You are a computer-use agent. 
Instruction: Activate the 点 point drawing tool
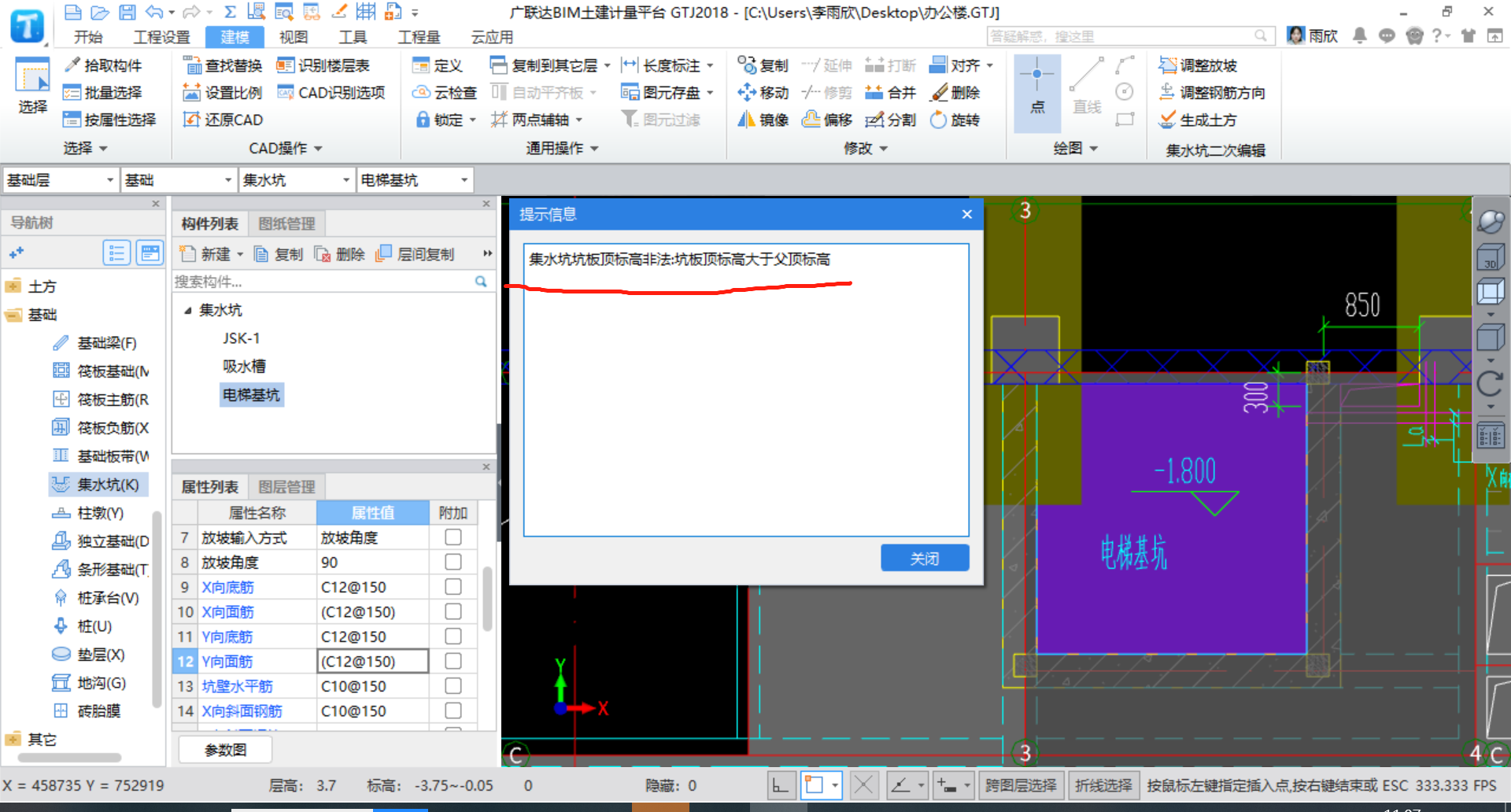1037,93
